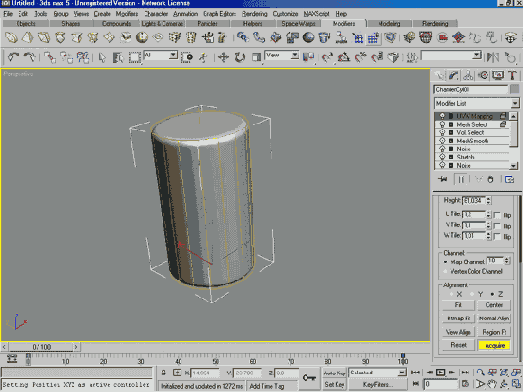Click the large key icon for Set Keys

(x=309, y=378)
